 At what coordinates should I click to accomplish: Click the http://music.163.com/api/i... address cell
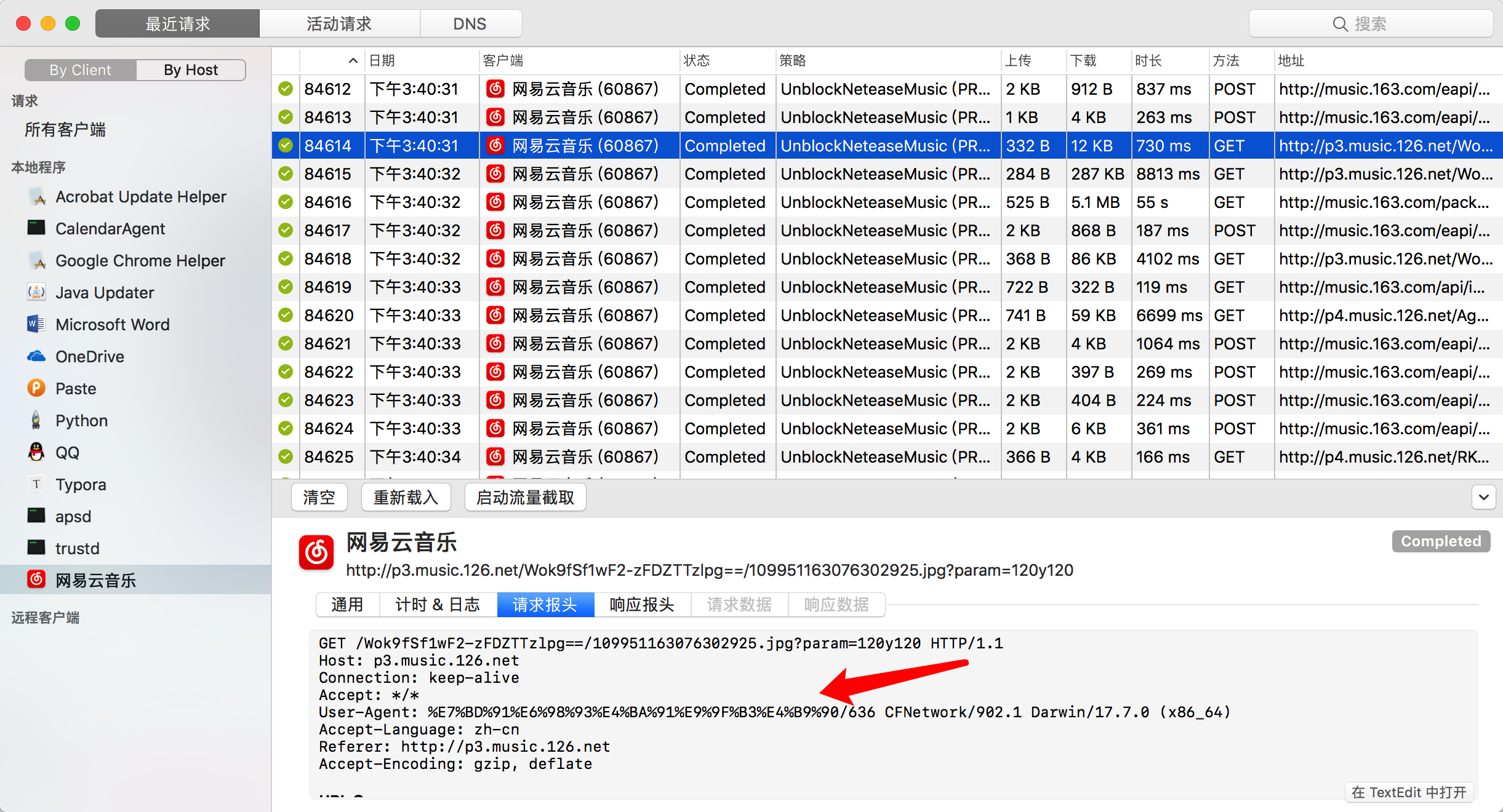coord(1382,287)
